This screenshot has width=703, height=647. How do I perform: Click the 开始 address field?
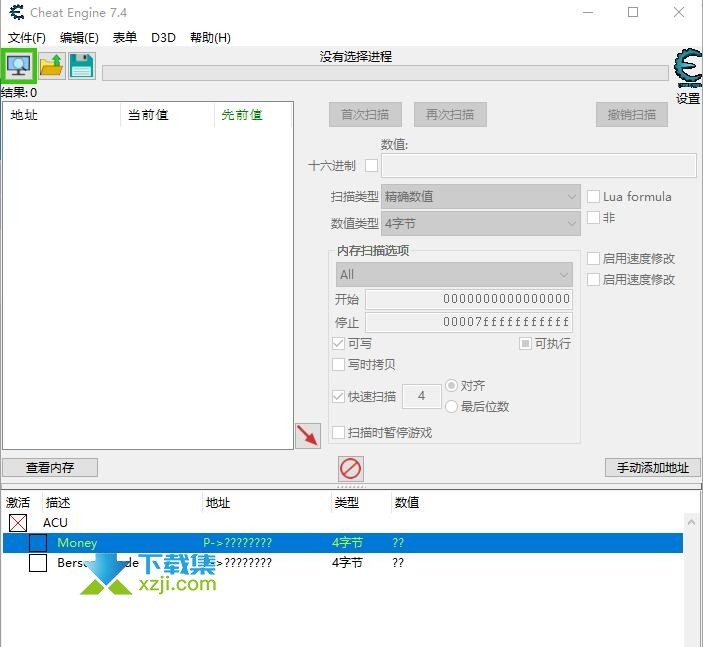469,299
